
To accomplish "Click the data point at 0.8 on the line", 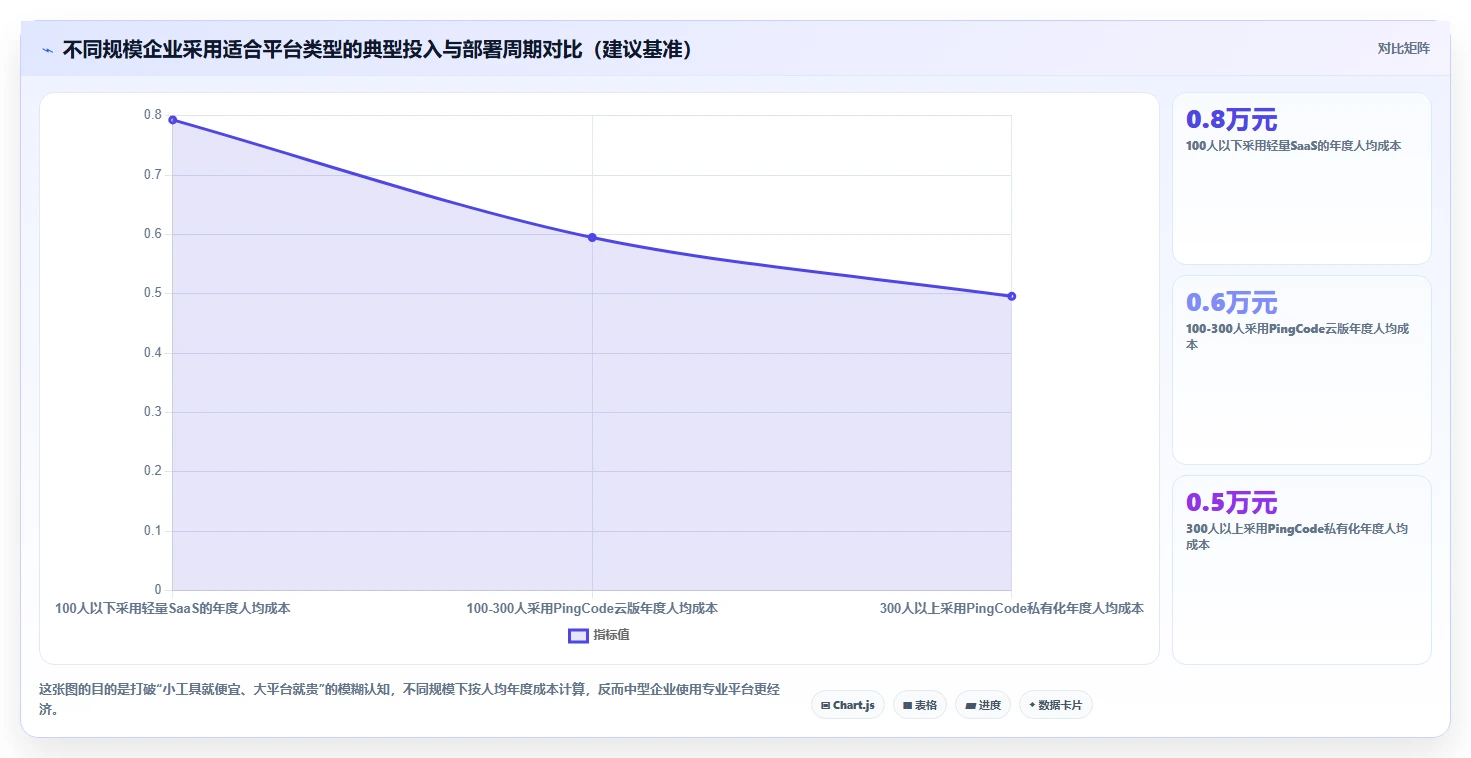I will (172, 120).
